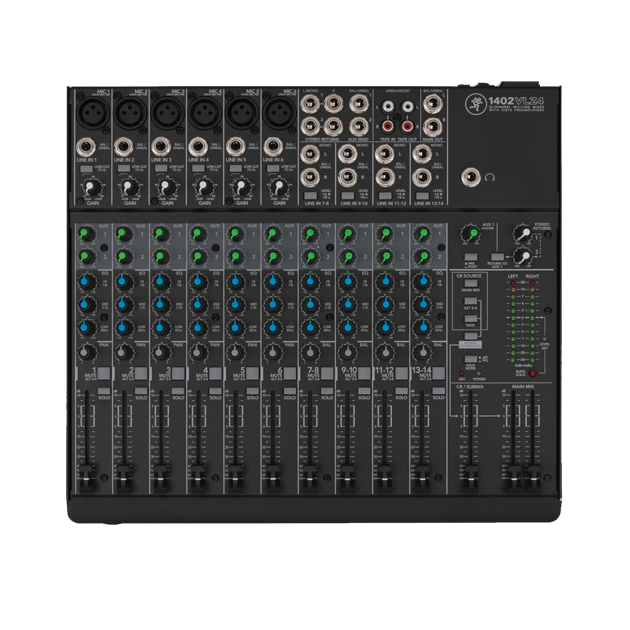The width and height of the screenshot is (630, 630).
Task: Click the MIC 6 XLR input jack
Action: tap(279, 113)
